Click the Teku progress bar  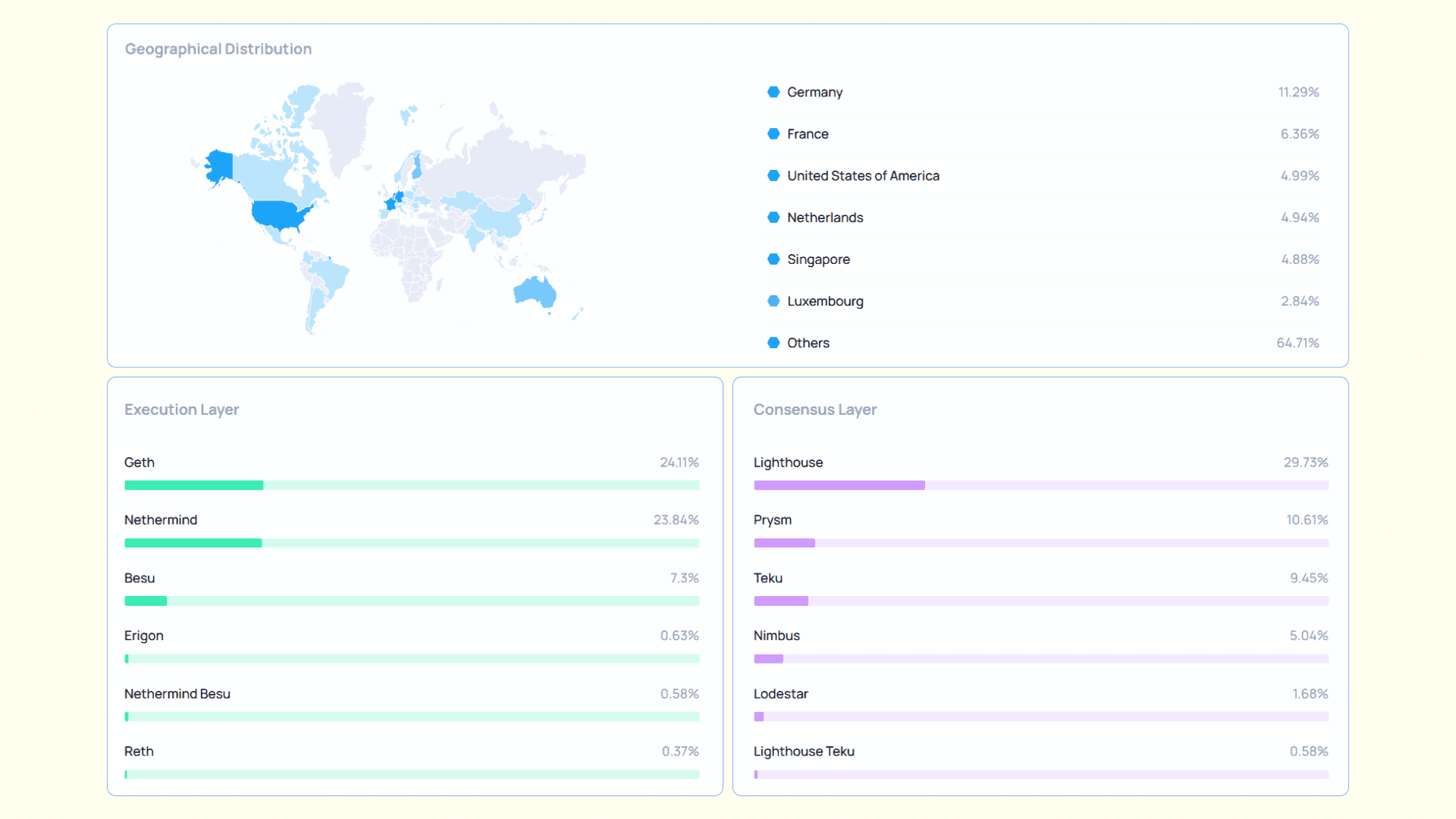tap(1040, 601)
